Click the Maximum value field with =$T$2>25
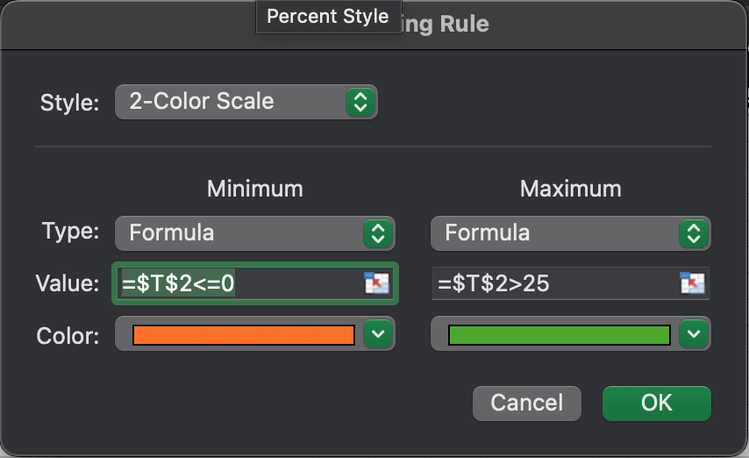 pos(555,284)
